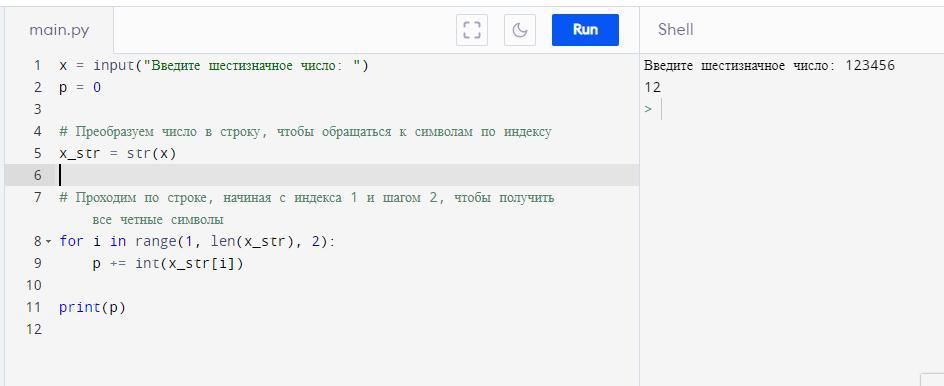Click the 'for i in range' line
This screenshot has height=386, width=944.
pyautogui.click(x=197, y=241)
